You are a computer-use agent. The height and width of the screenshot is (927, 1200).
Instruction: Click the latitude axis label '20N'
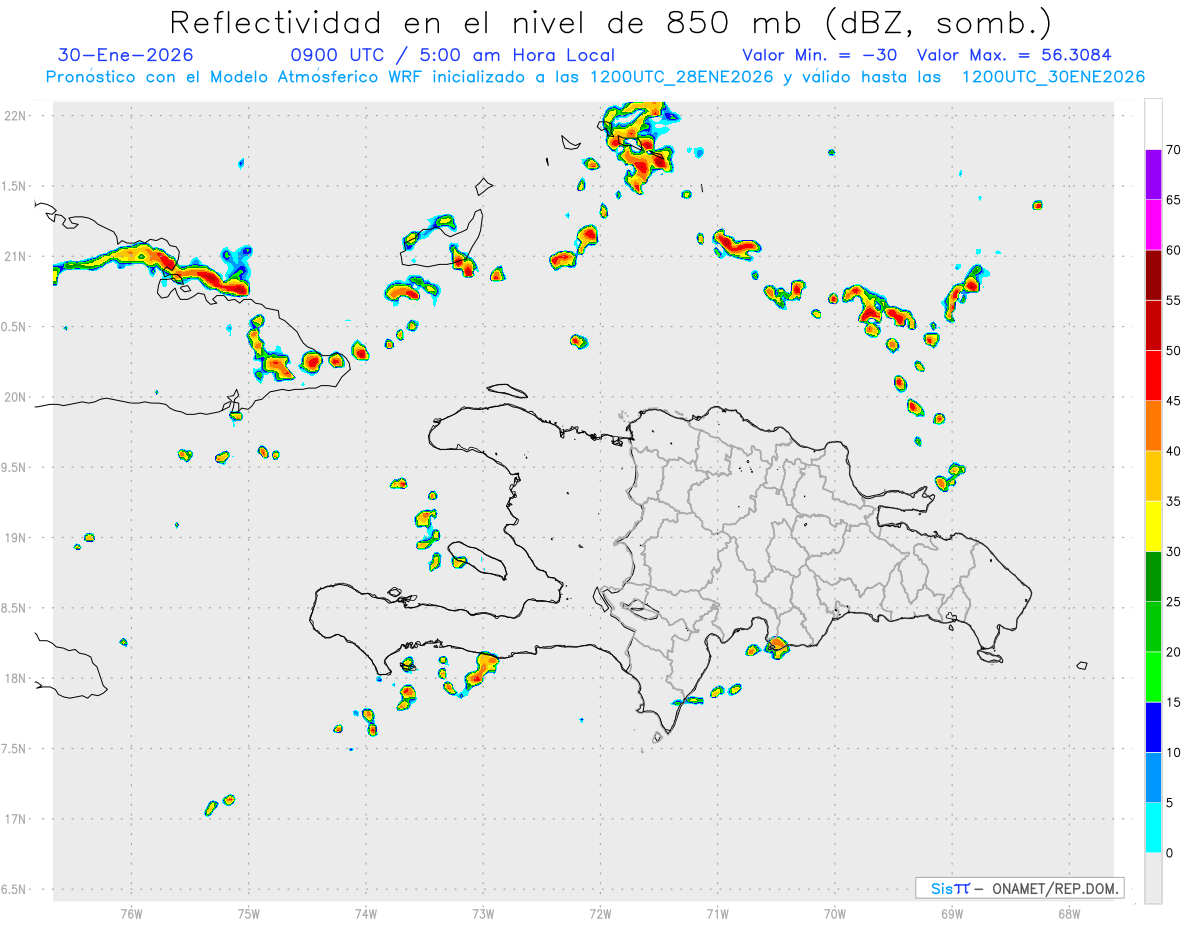click(x=17, y=397)
